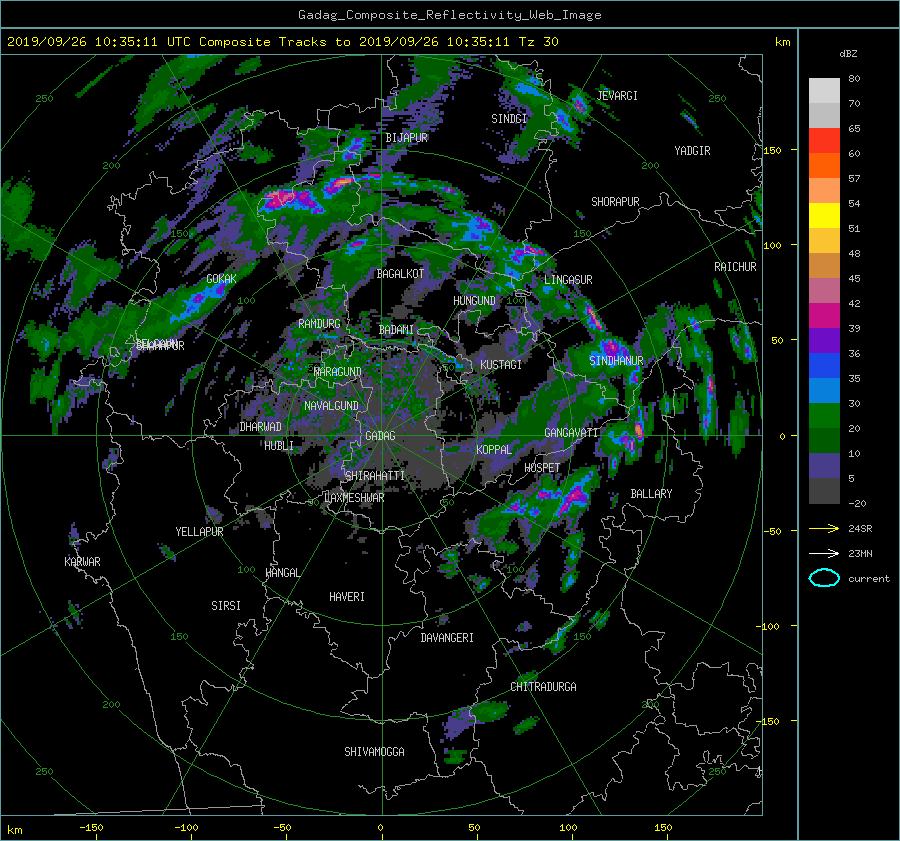This screenshot has width=900, height=841.
Task: Click the HOSPET city label
Action: (542, 468)
